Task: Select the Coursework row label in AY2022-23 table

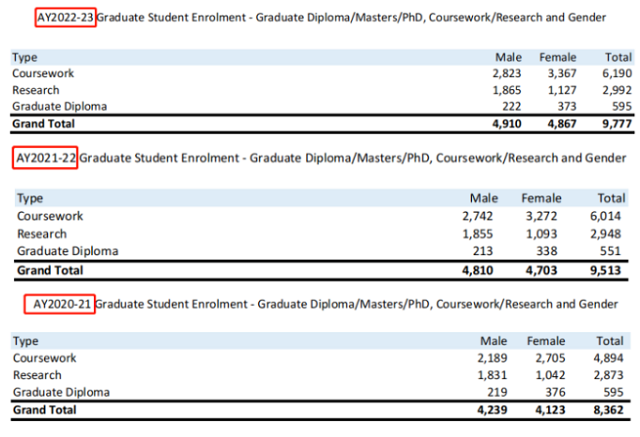Action: pos(43,73)
